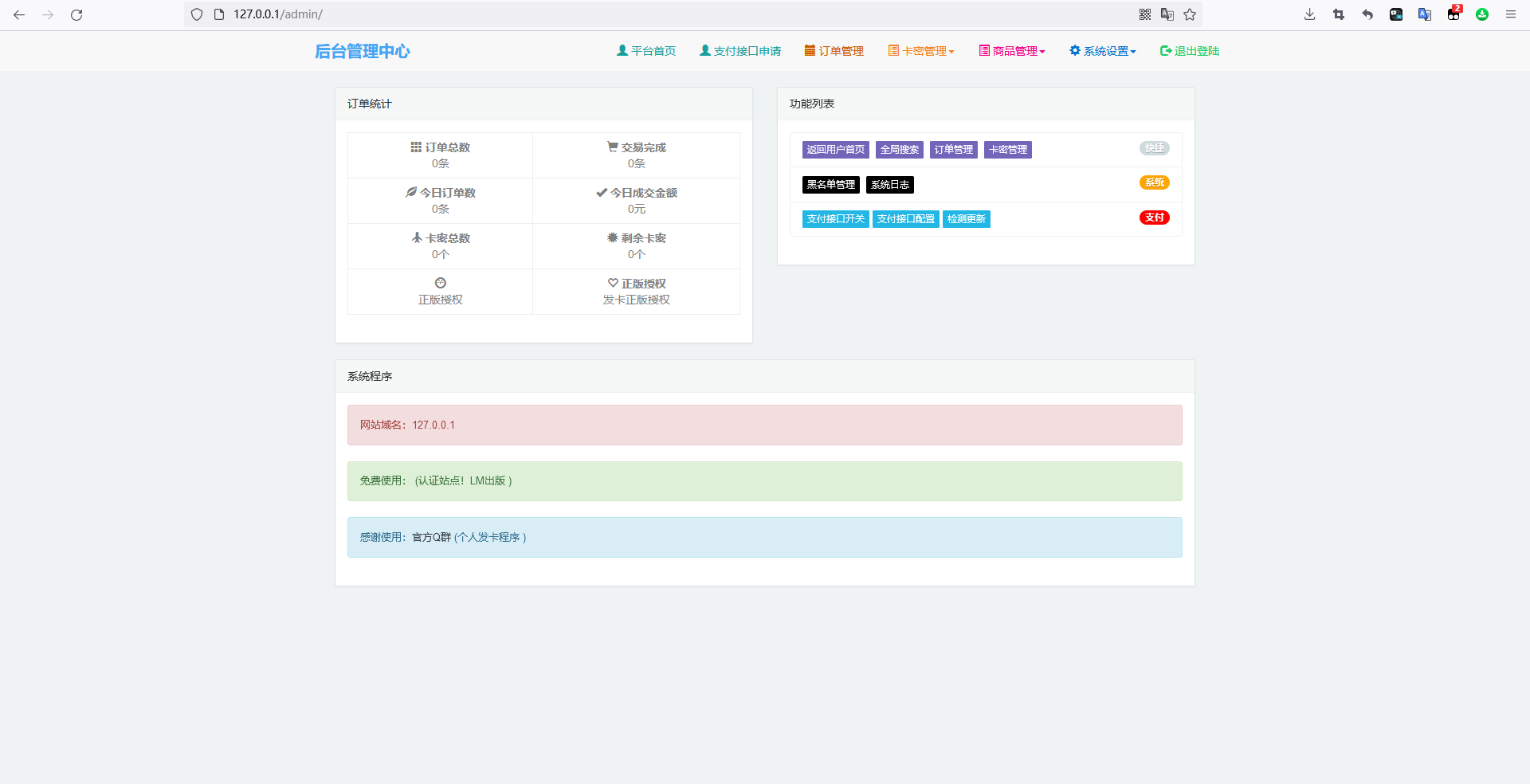1530x784 pixels.
Task: Click the 检测更新 button
Action: pyautogui.click(x=966, y=219)
